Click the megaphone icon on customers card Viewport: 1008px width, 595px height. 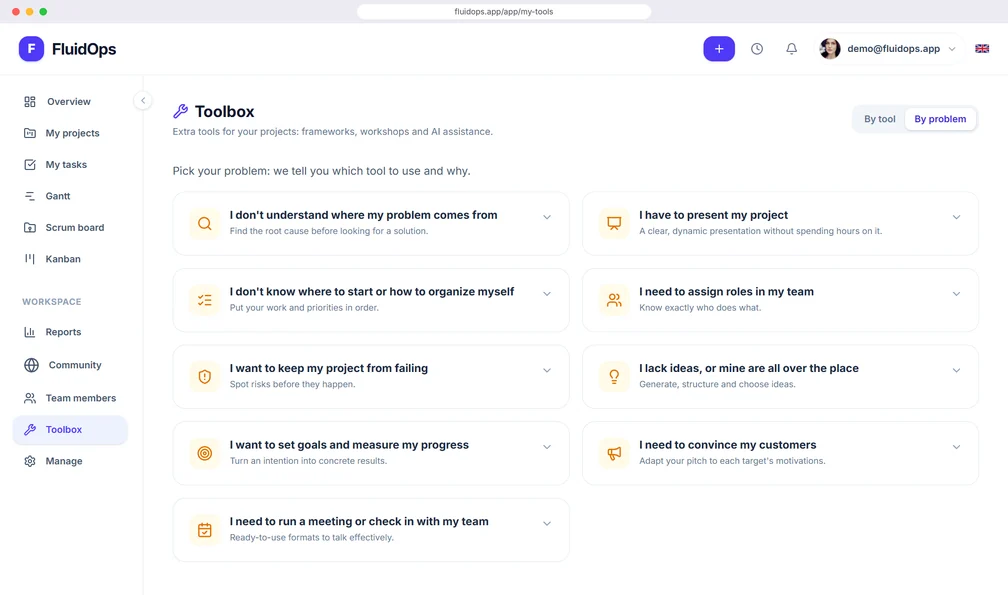(614, 453)
